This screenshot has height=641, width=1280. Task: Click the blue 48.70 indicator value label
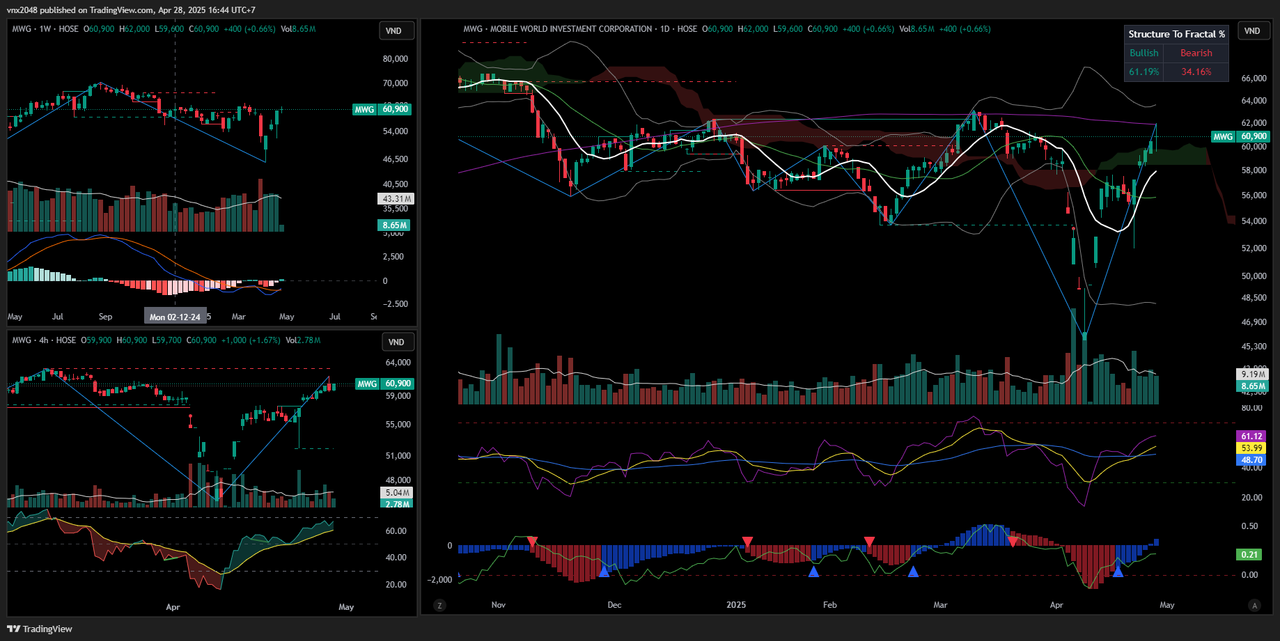[x=1251, y=460]
